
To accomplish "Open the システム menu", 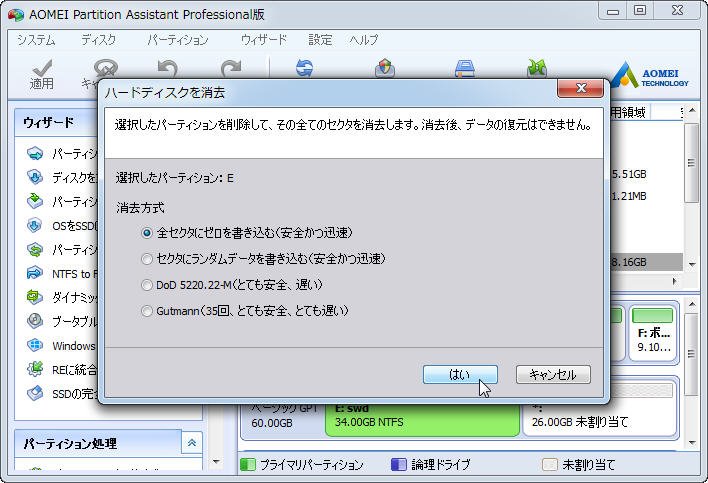I will [x=36, y=40].
